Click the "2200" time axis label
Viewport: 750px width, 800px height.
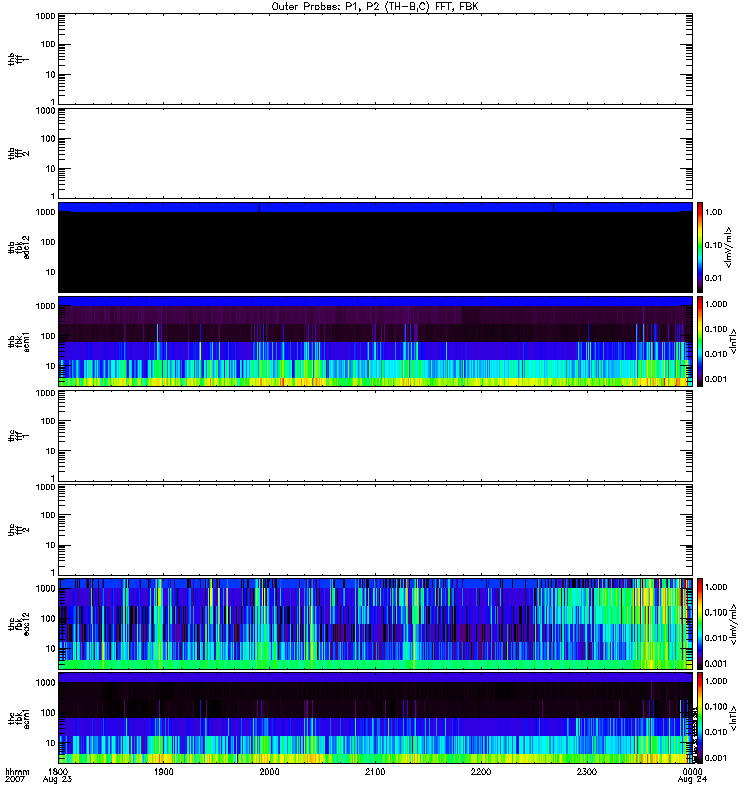(x=481, y=771)
